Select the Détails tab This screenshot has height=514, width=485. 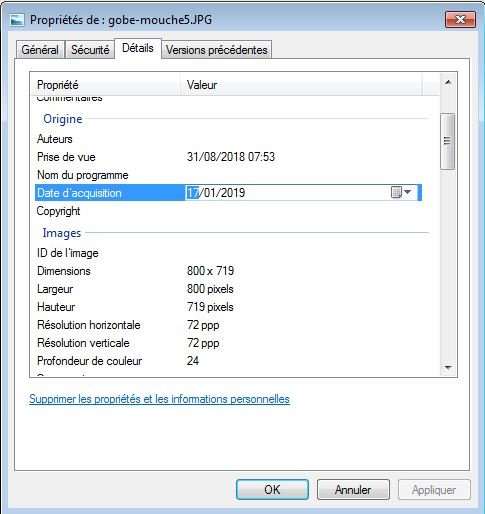tap(138, 49)
